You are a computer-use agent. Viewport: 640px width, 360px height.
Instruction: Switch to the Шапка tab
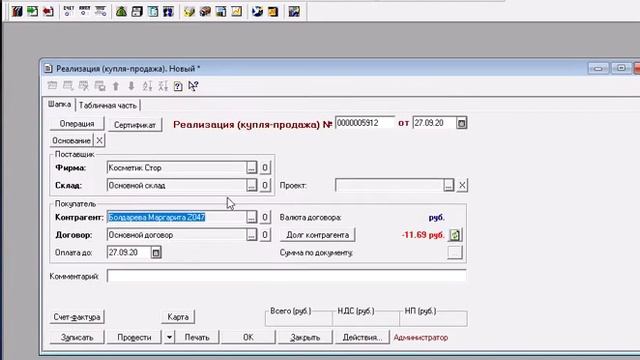pos(59,104)
